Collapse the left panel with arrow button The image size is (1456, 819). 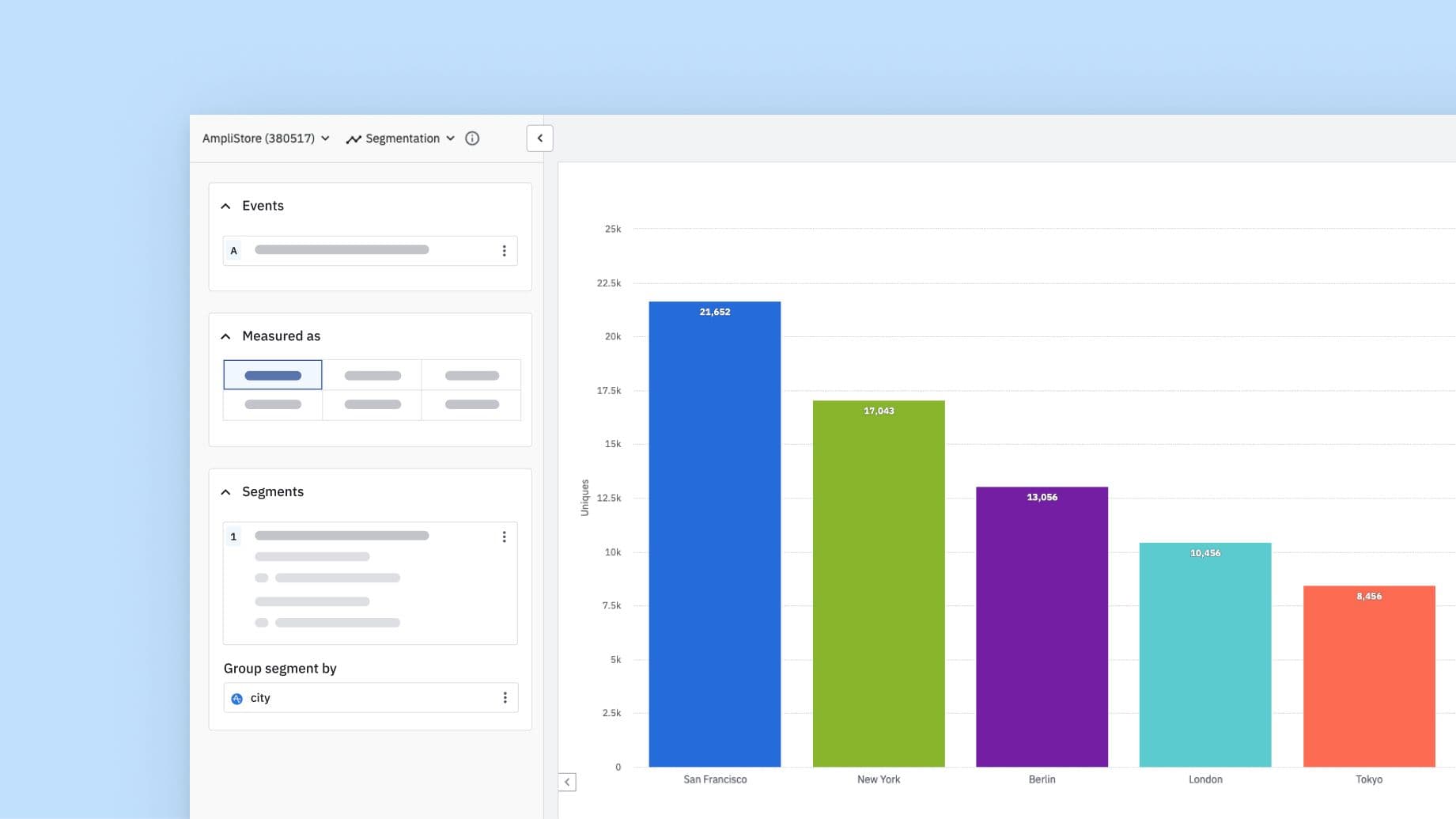point(539,138)
